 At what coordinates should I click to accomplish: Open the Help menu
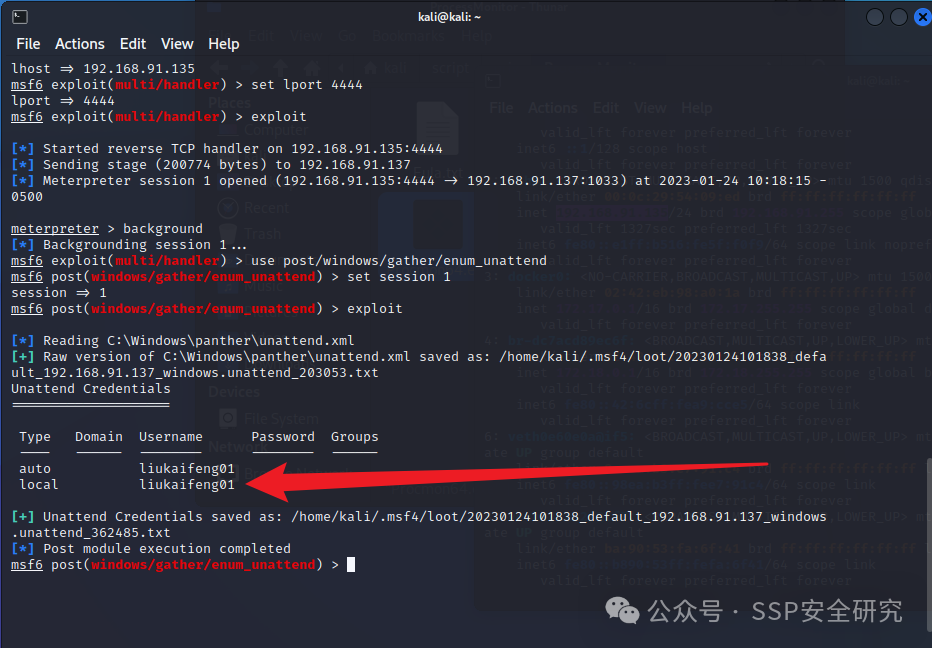pyautogui.click(x=223, y=44)
